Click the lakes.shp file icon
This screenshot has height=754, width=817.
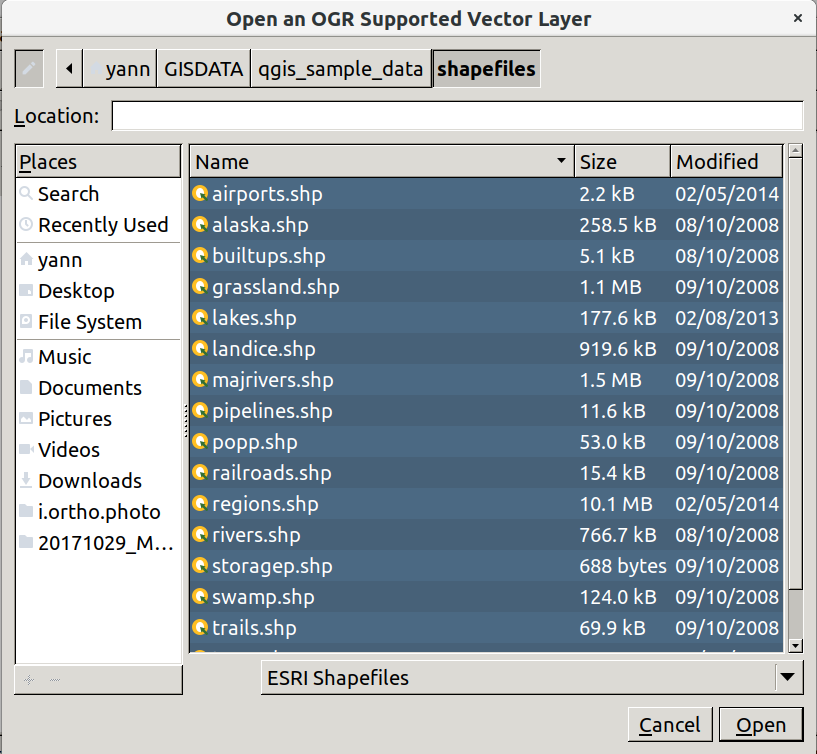coord(200,318)
